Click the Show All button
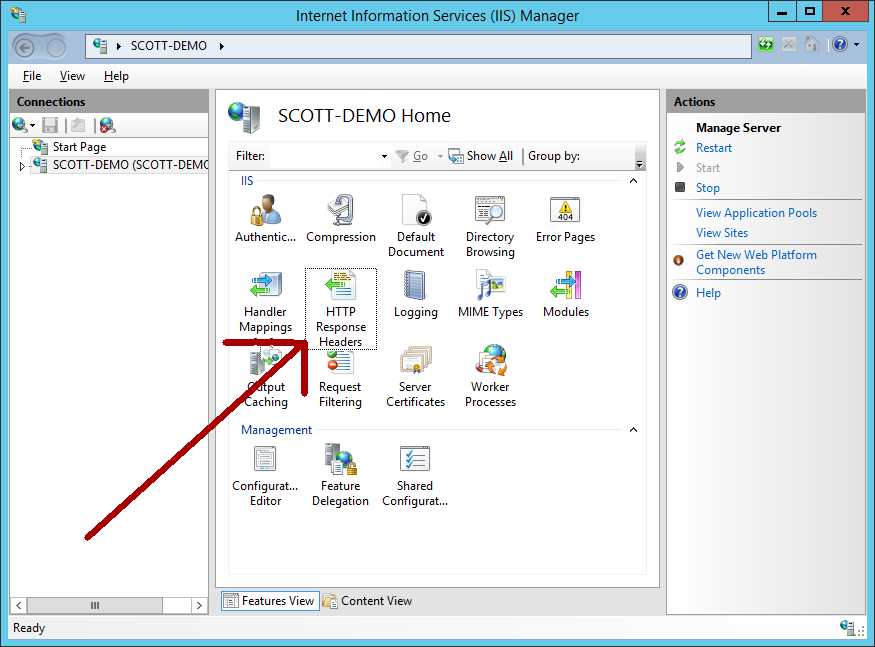This screenshot has width=875, height=647. pos(481,156)
